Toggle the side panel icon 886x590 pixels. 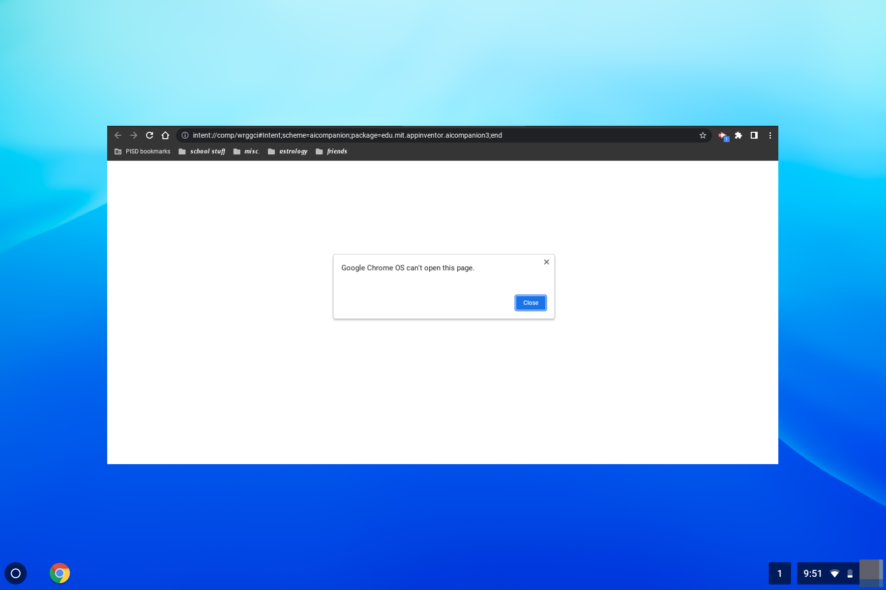[x=754, y=136]
